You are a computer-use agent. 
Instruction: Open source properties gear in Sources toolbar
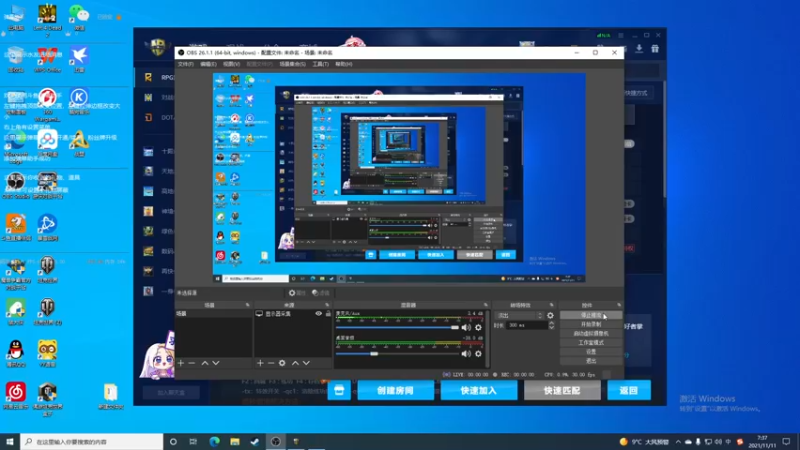[x=282, y=363]
